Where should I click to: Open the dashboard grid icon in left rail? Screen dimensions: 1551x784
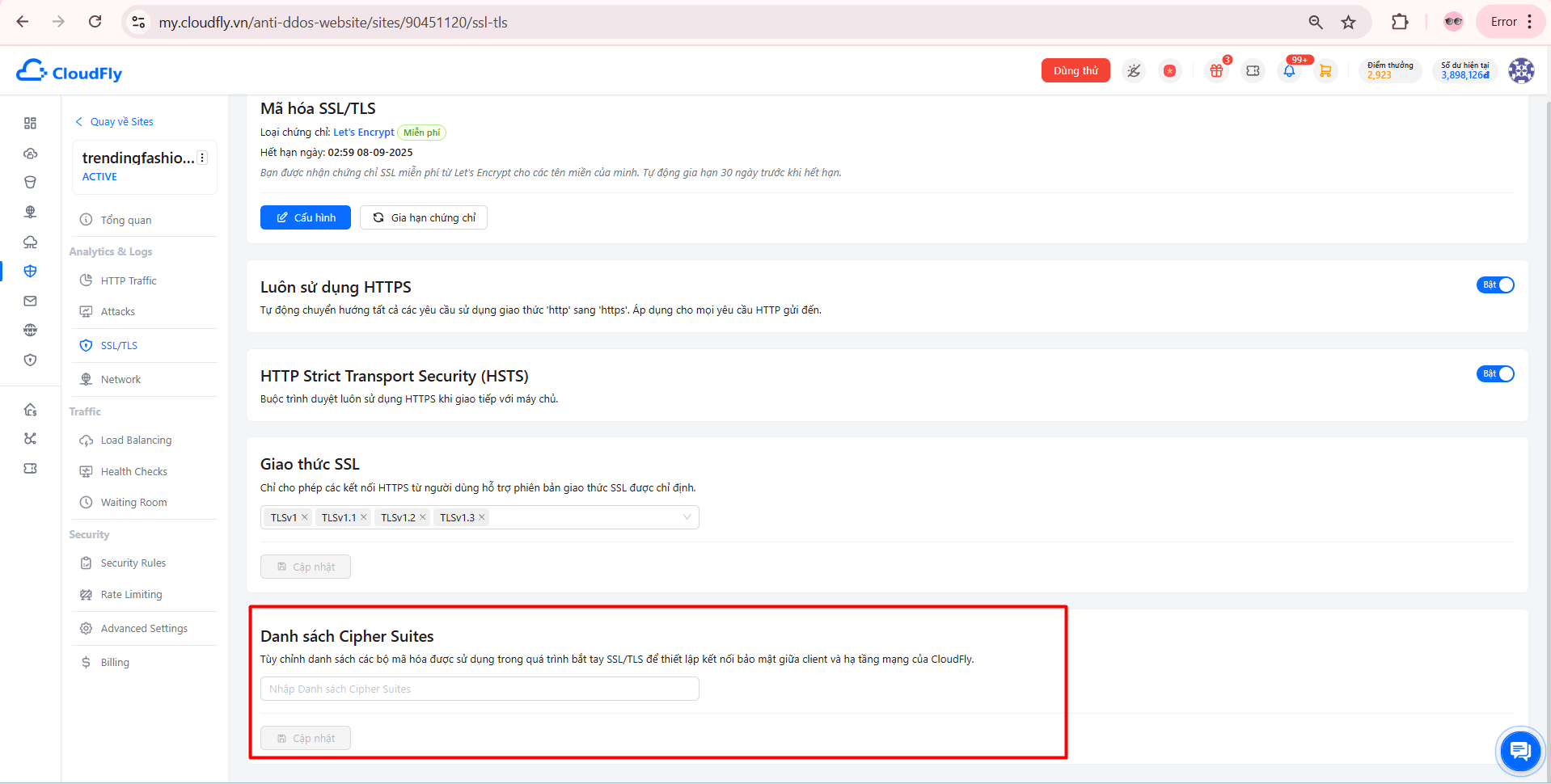30,123
